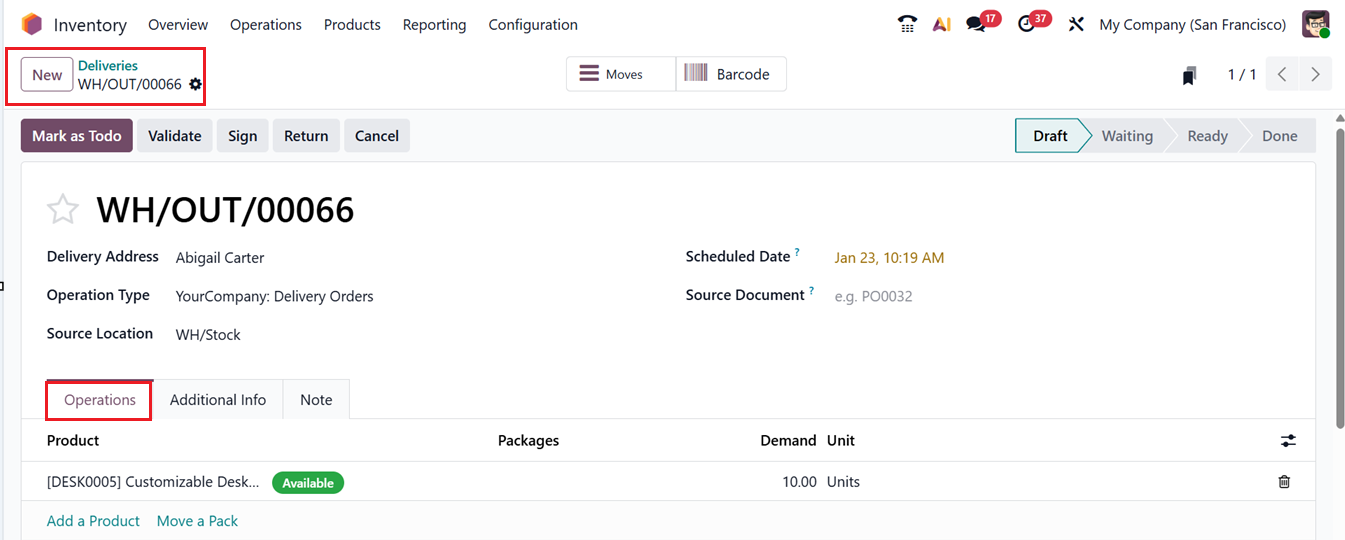Delete the Customizable Desk line via trash icon
This screenshot has height=540, width=1345.
pyautogui.click(x=1284, y=482)
